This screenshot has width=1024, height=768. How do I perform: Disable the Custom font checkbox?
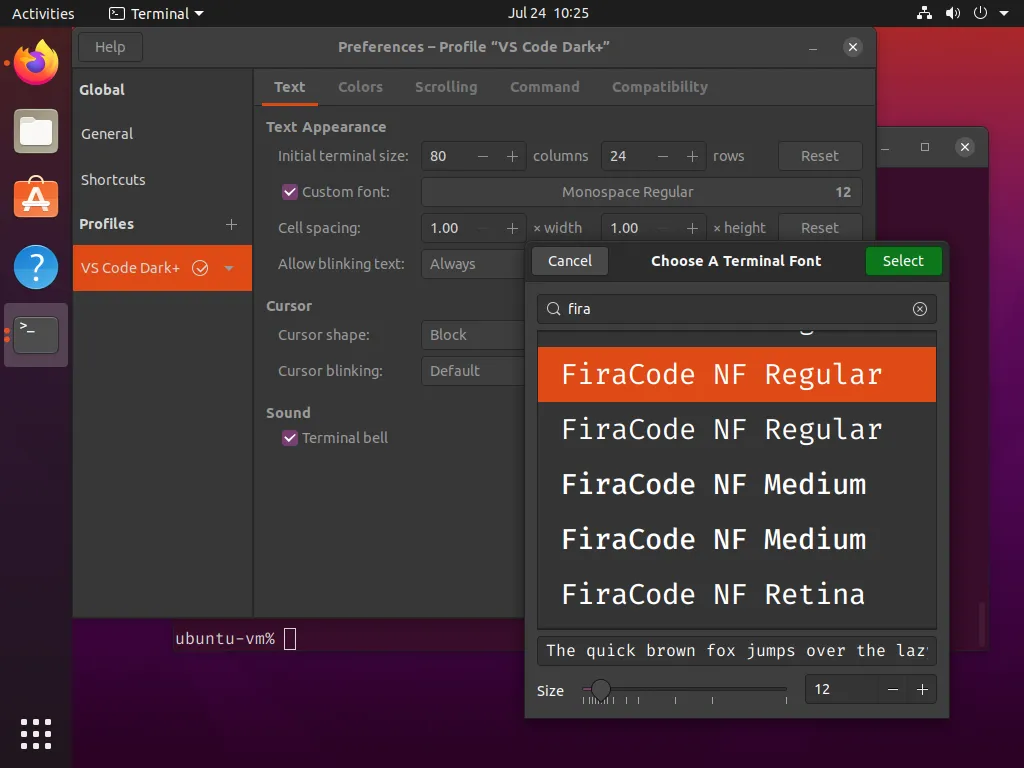coord(290,192)
